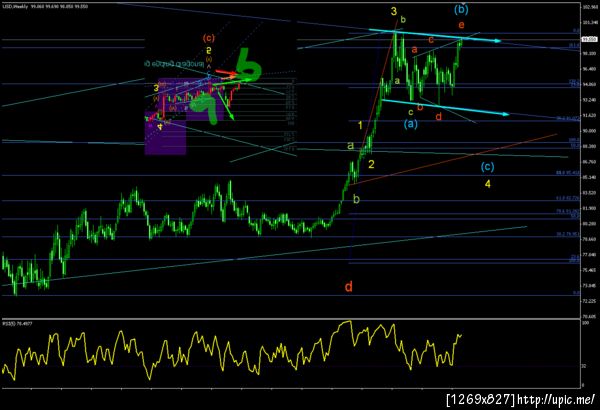Click yellow 3 label in the inset chart
This screenshot has width=600, height=410.
point(156,88)
